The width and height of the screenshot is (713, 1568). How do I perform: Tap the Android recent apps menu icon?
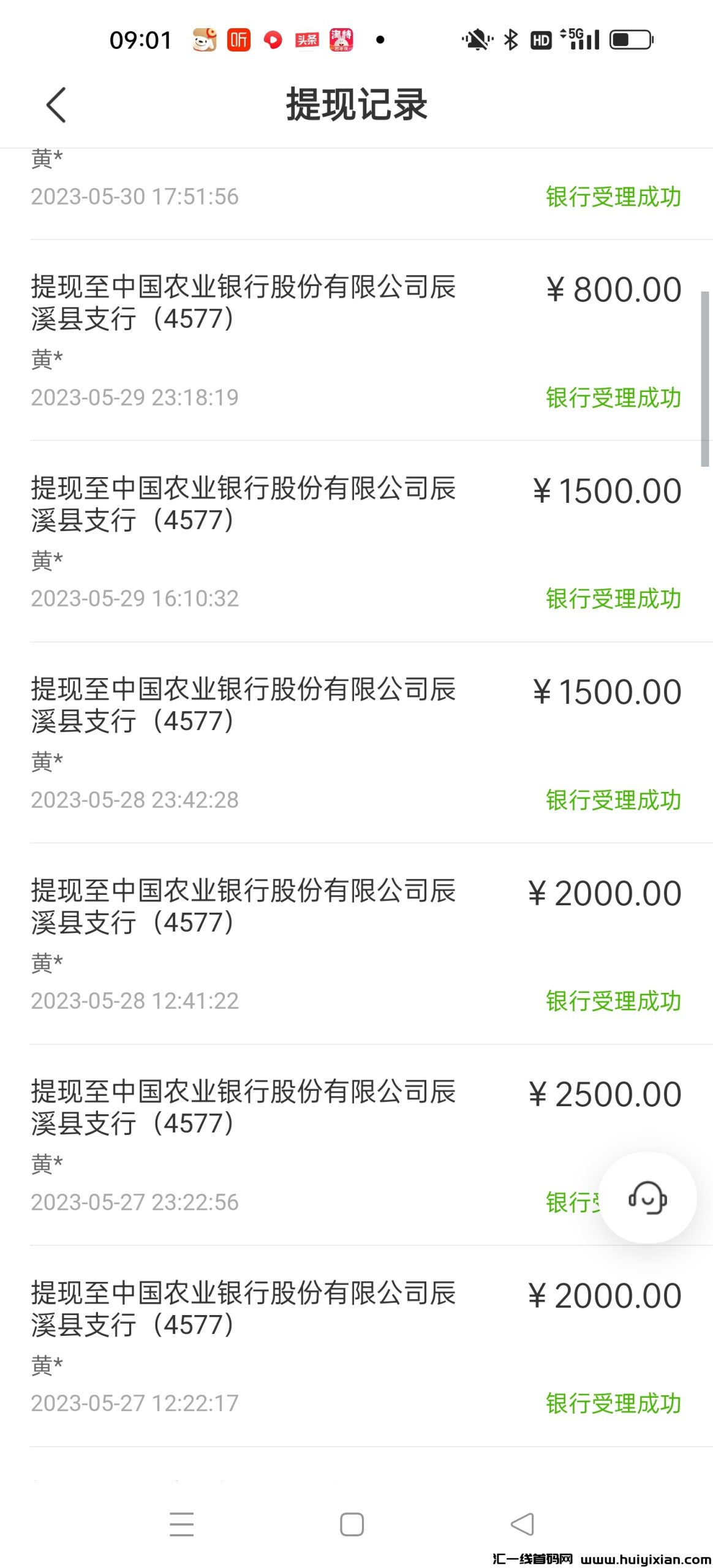[181, 1524]
